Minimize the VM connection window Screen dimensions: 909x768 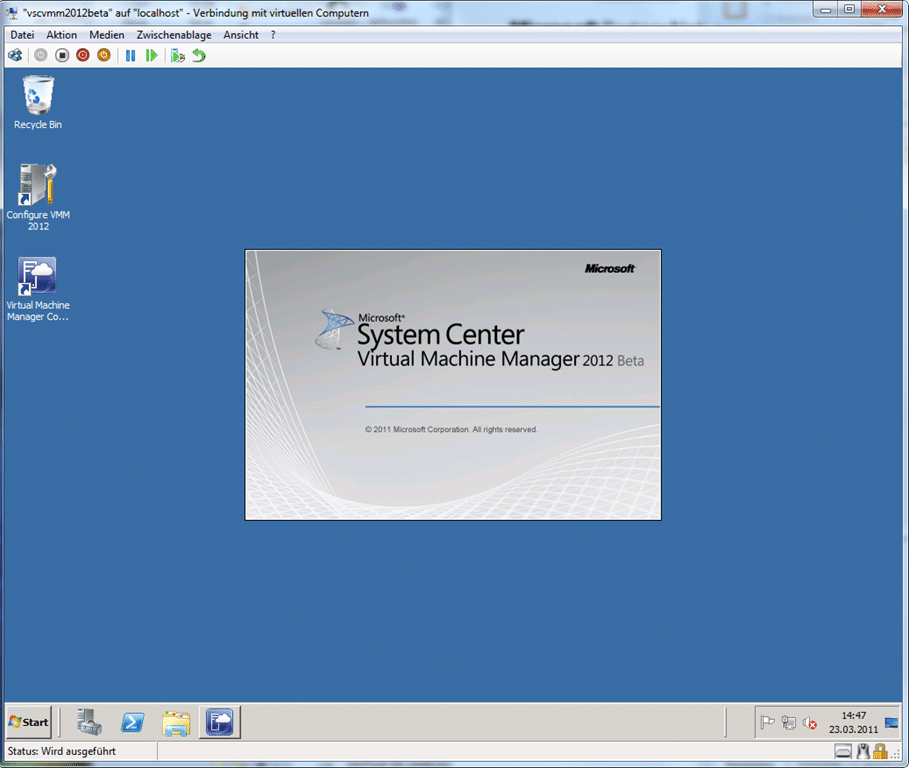click(x=825, y=9)
